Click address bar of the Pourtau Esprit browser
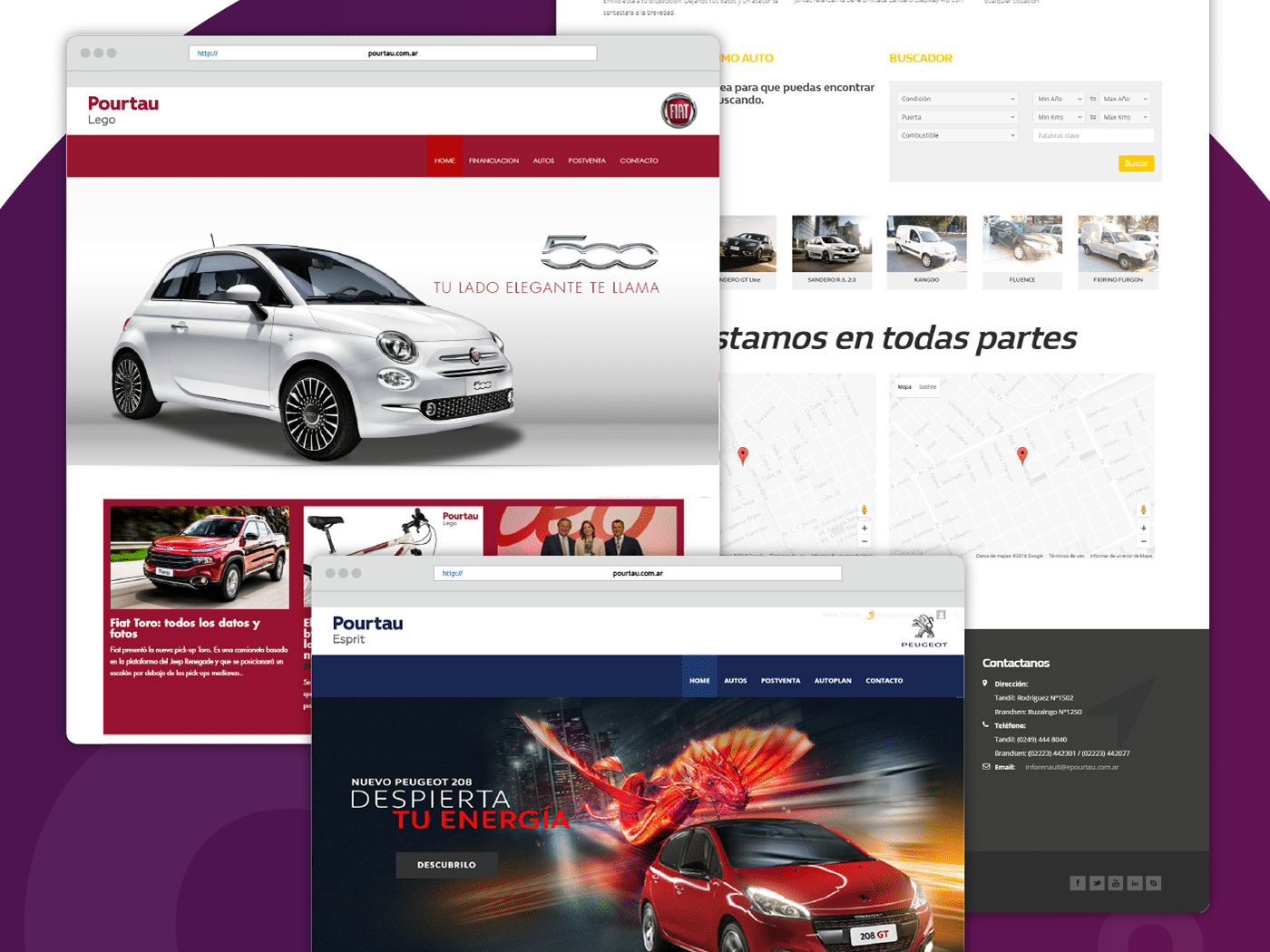 [638, 573]
